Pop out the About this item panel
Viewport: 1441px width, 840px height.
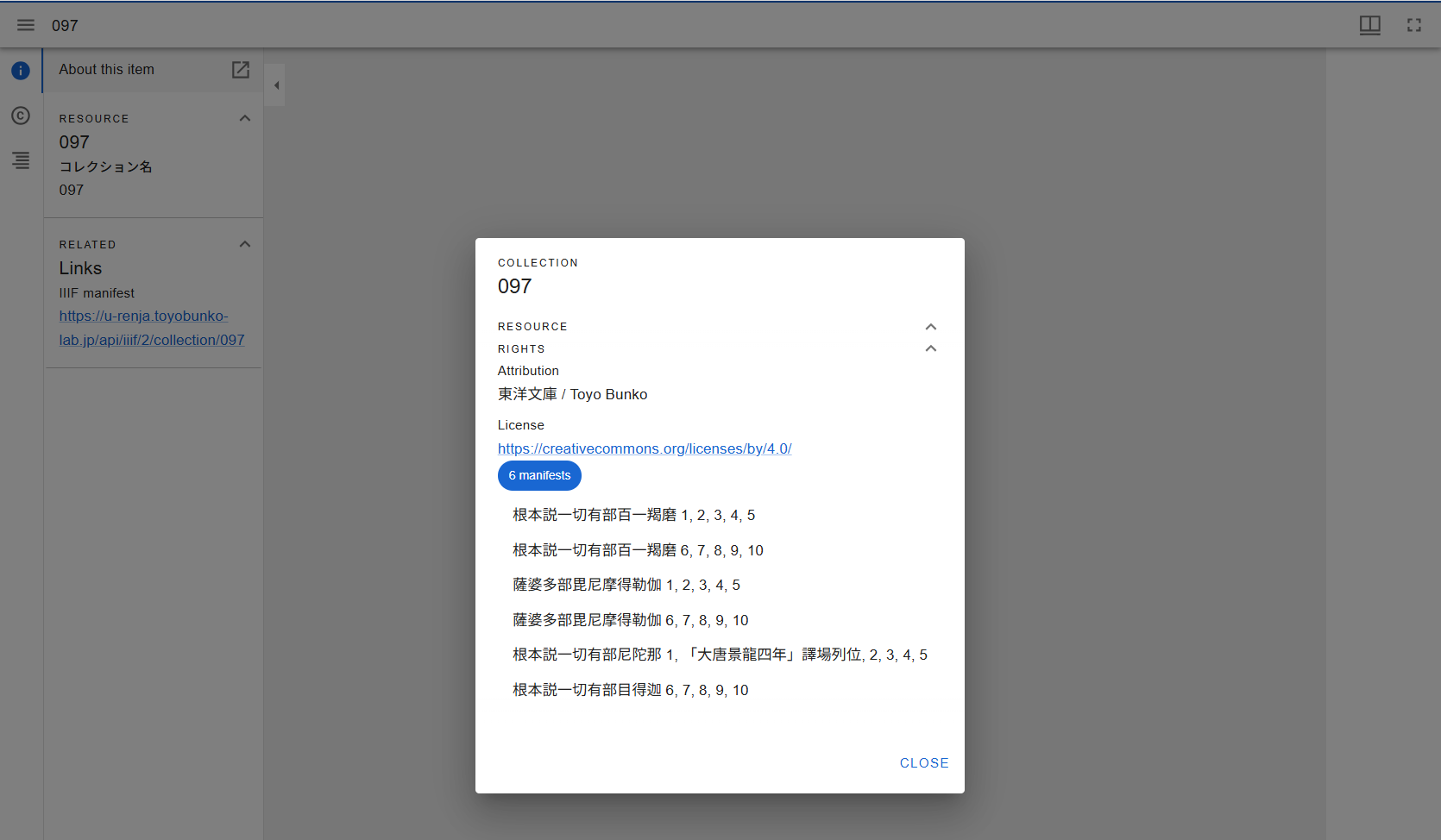tap(241, 70)
